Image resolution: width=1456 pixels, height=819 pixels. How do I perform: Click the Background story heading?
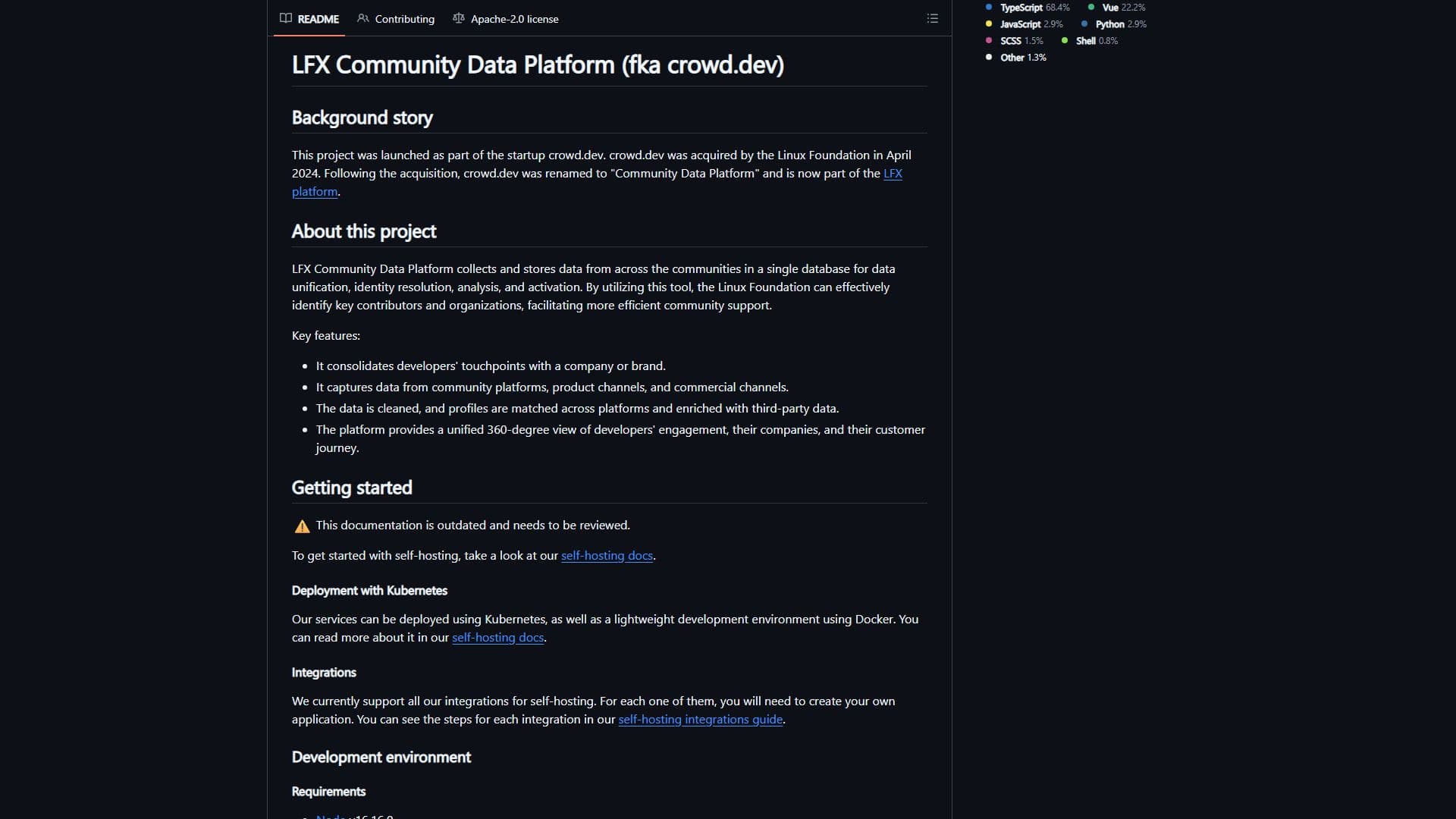pos(362,118)
